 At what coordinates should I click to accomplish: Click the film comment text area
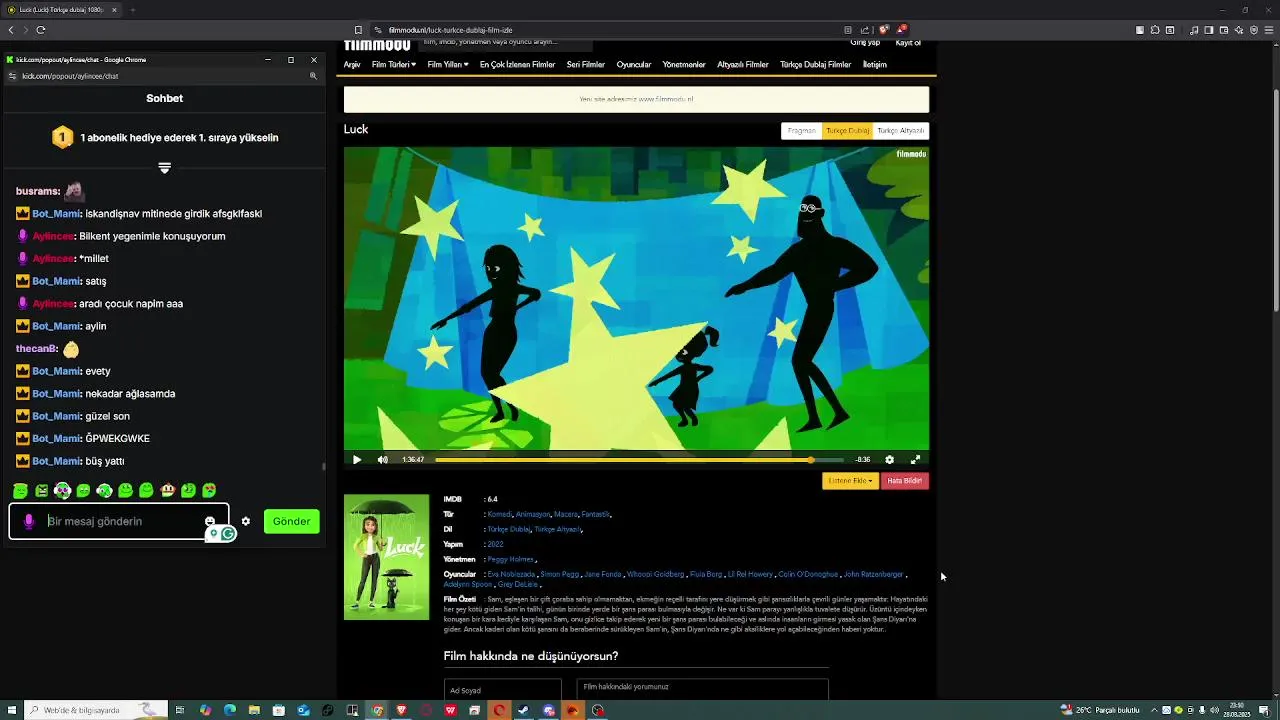pos(703,689)
